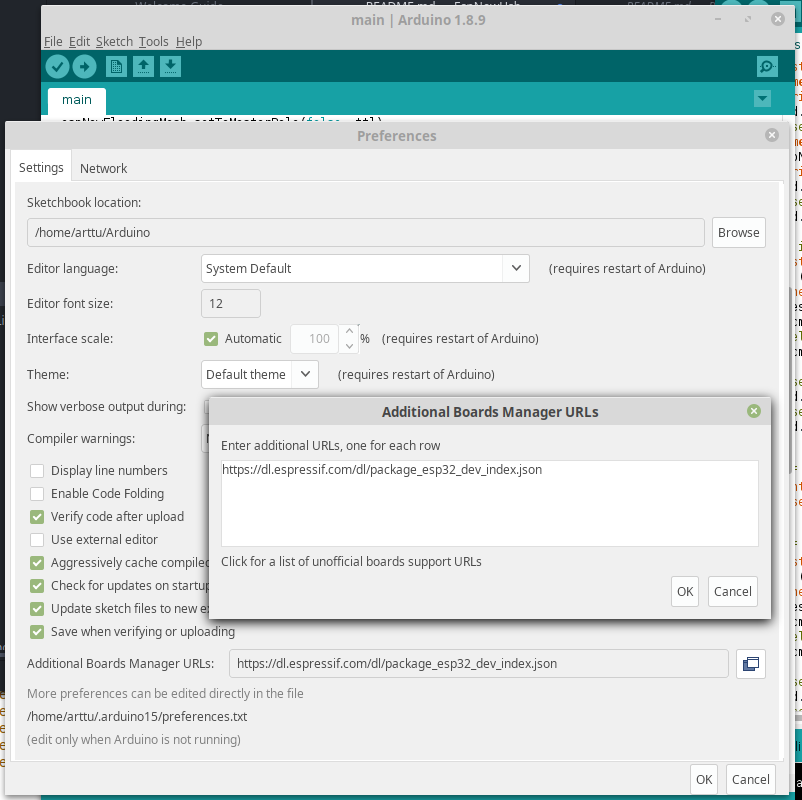Confirm URLs dialog with OK
The width and height of the screenshot is (802, 800).
(684, 591)
